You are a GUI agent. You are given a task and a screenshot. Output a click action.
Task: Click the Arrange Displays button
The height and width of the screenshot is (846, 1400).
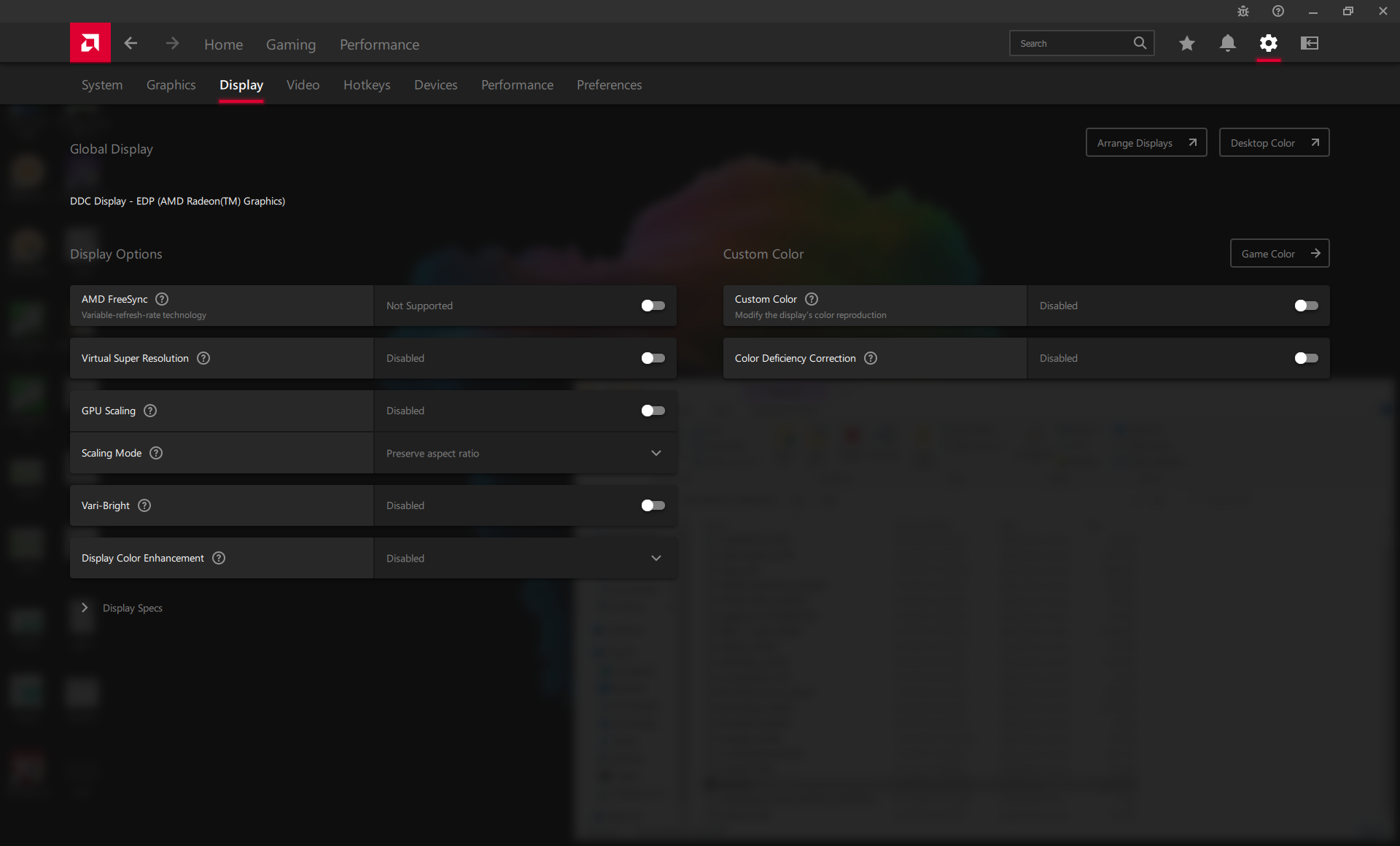coord(1146,143)
